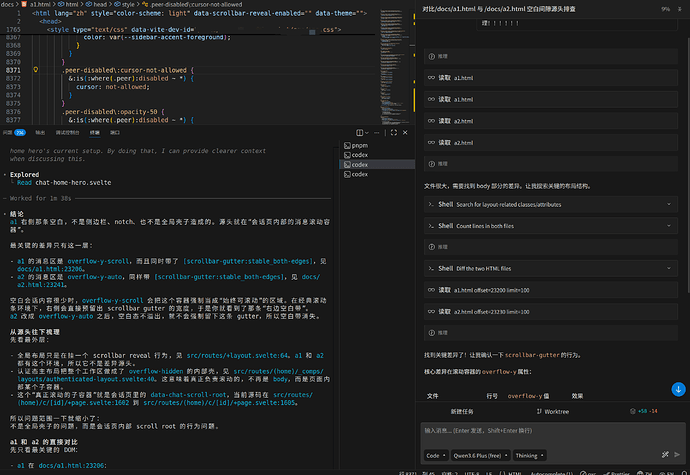Click the 9% context usage indicator
This screenshot has height=475, width=690.
(665, 9)
